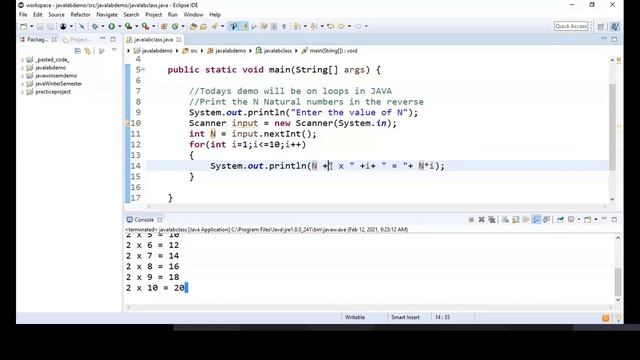Click main(String[]) : void in the breadcrumb

point(333,51)
